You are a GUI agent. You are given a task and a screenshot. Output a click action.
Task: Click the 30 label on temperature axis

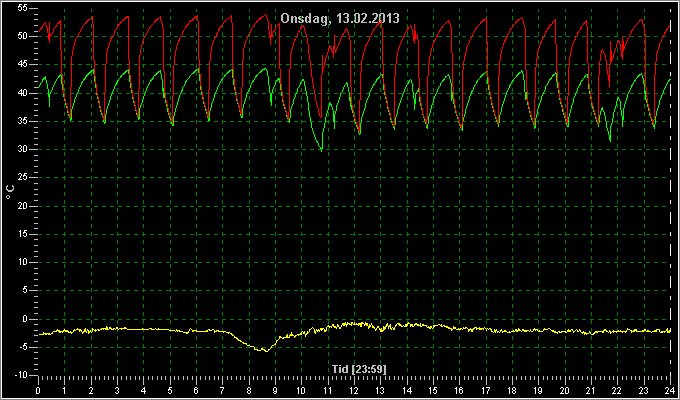pos(23,149)
